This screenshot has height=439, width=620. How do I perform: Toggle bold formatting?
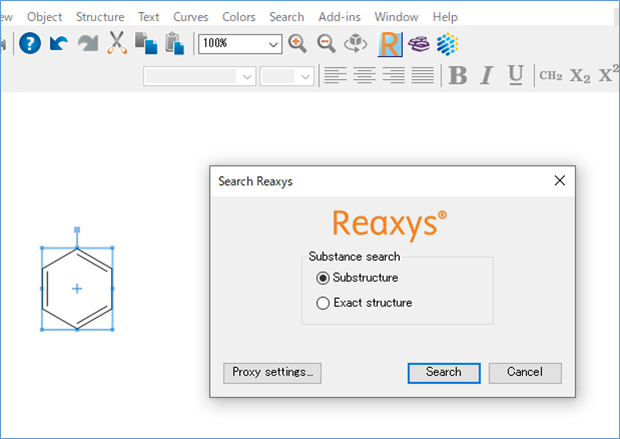pyautogui.click(x=458, y=75)
